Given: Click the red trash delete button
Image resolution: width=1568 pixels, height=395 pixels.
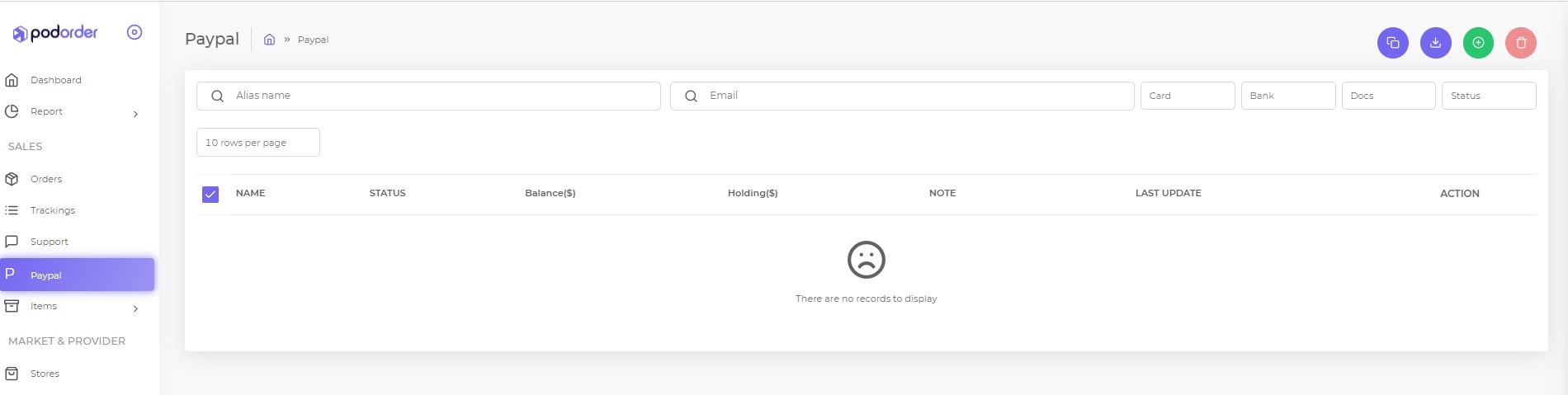Looking at the screenshot, I should click(x=1521, y=43).
